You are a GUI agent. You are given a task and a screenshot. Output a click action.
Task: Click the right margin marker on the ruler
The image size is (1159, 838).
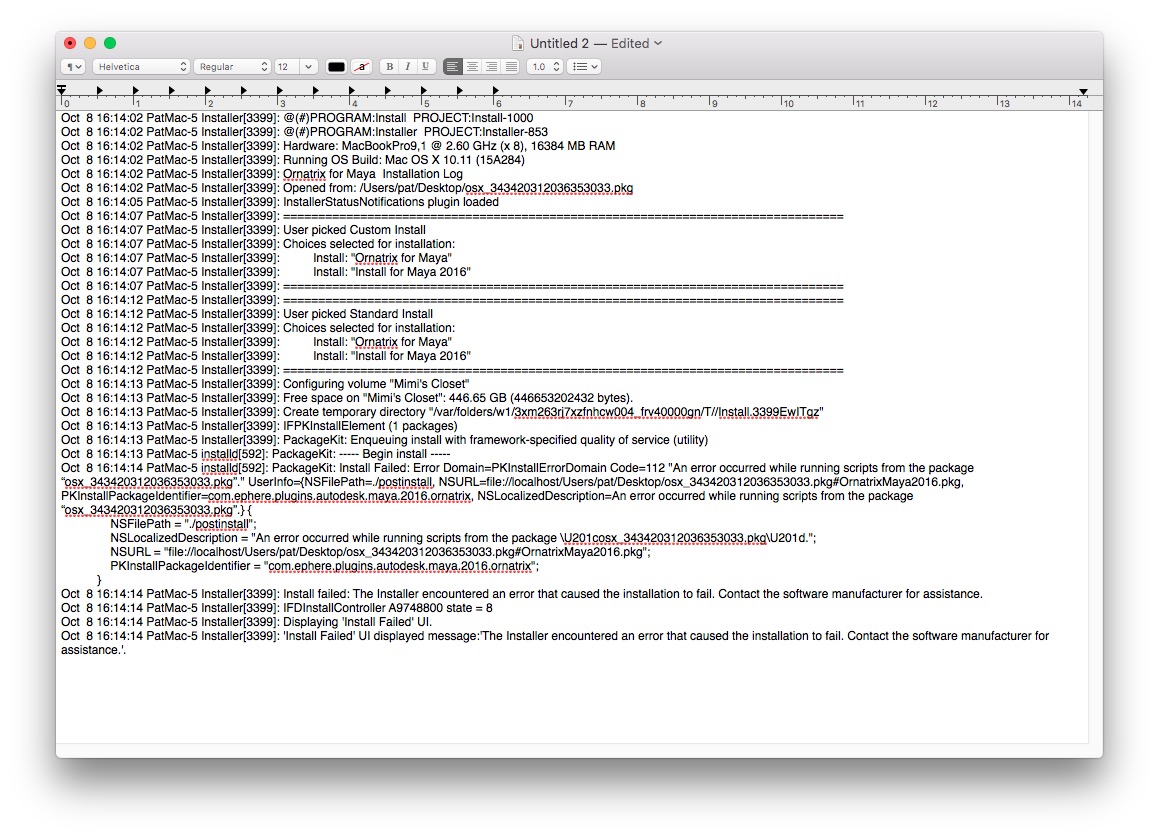(1084, 91)
